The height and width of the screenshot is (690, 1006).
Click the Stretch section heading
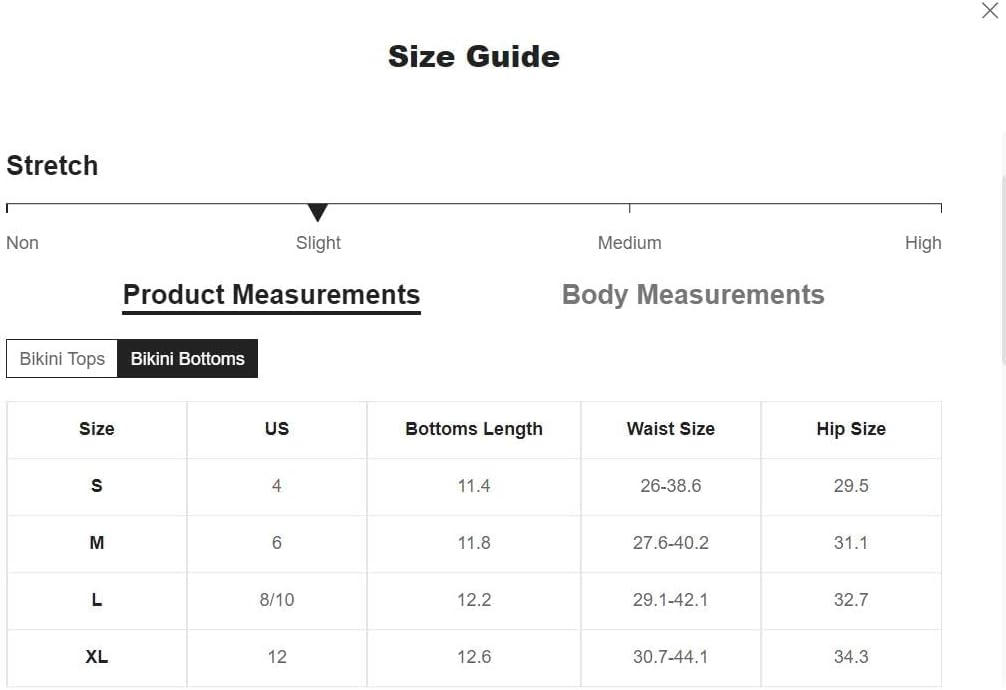coord(52,166)
